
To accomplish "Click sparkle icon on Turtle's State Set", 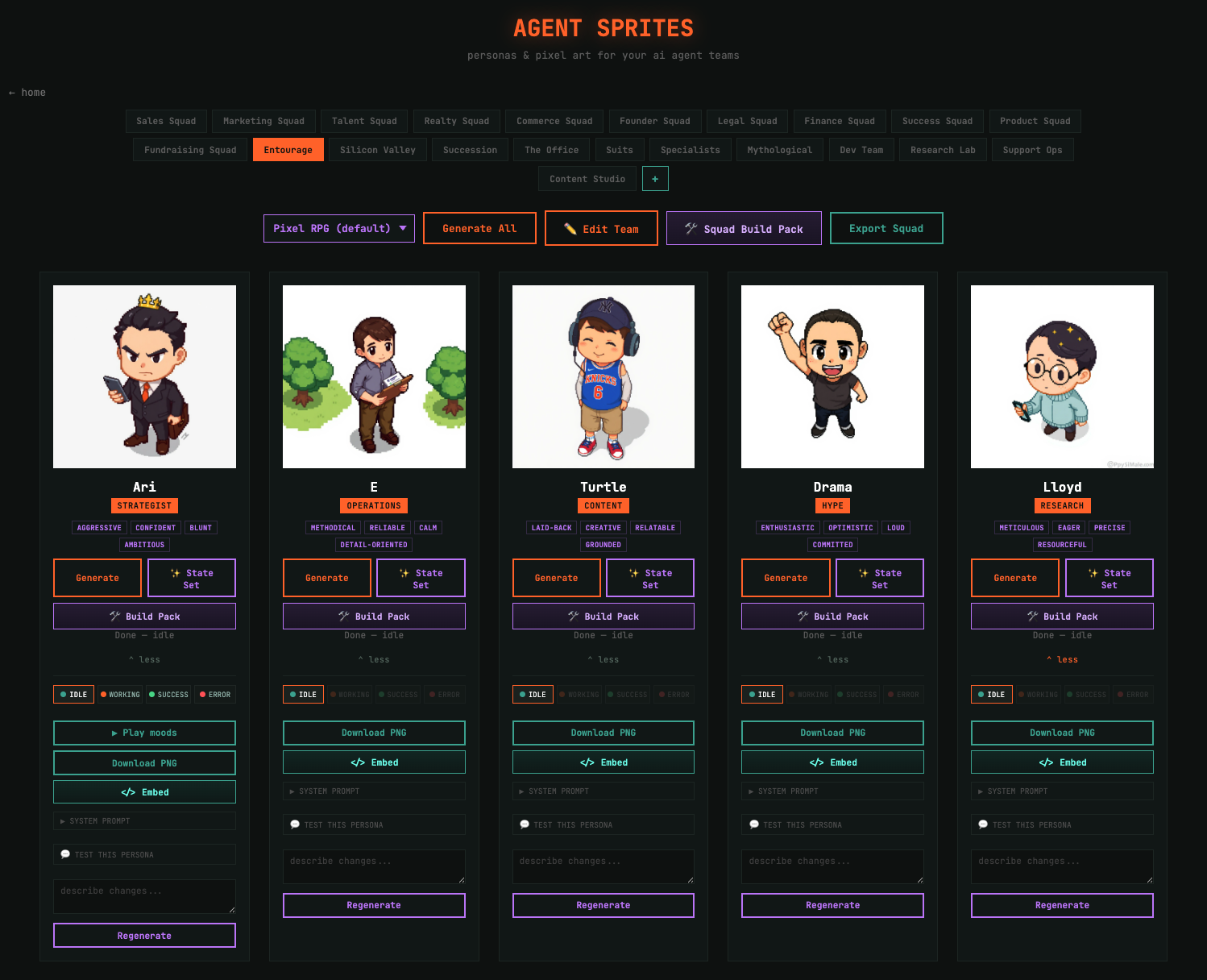I will pos(634,573).
